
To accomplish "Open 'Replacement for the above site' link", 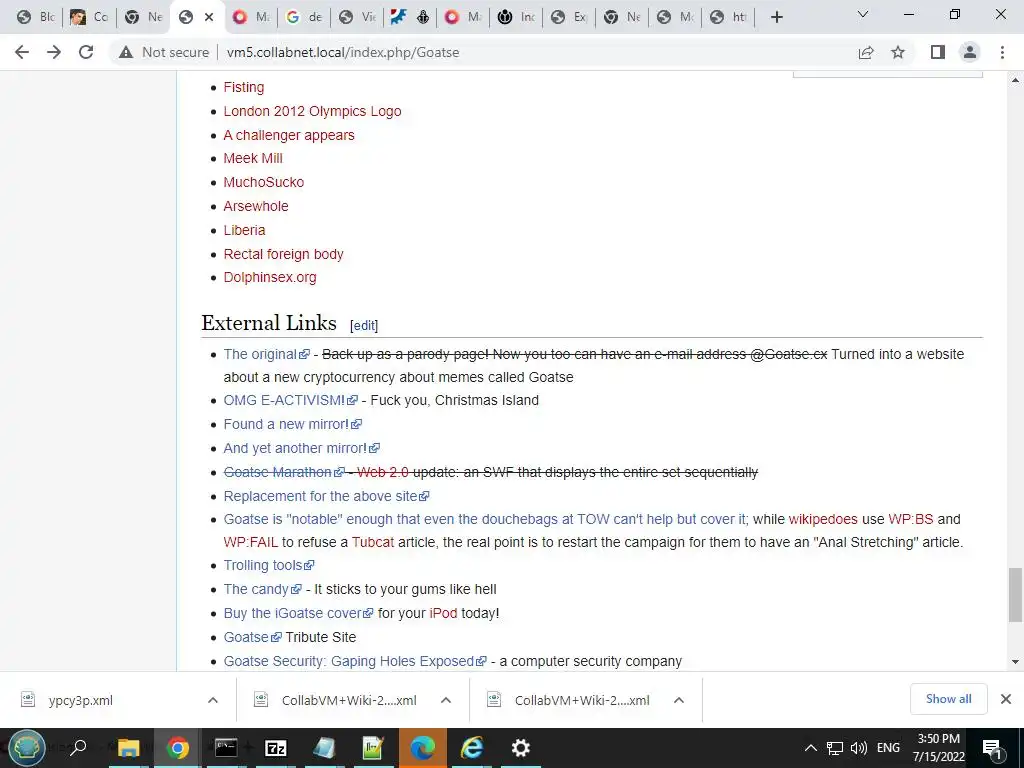I will click(x=327, y=496).
